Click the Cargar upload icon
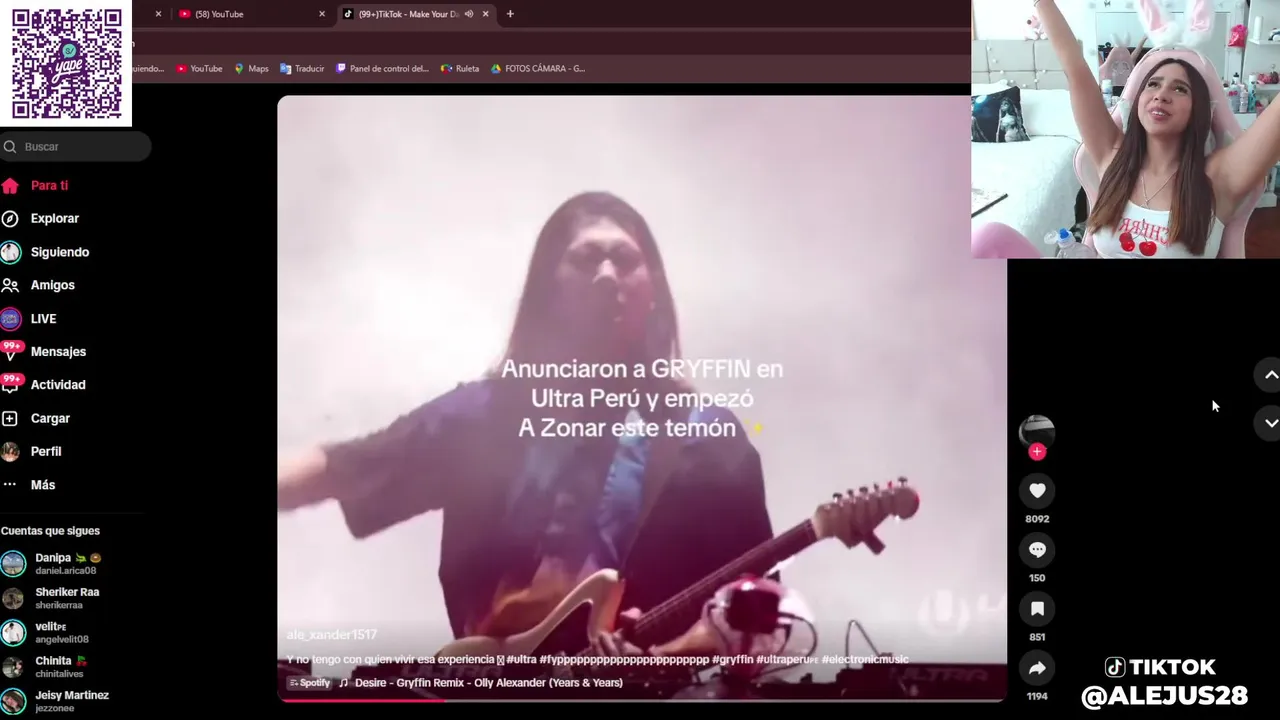 [x=10, y=418]
